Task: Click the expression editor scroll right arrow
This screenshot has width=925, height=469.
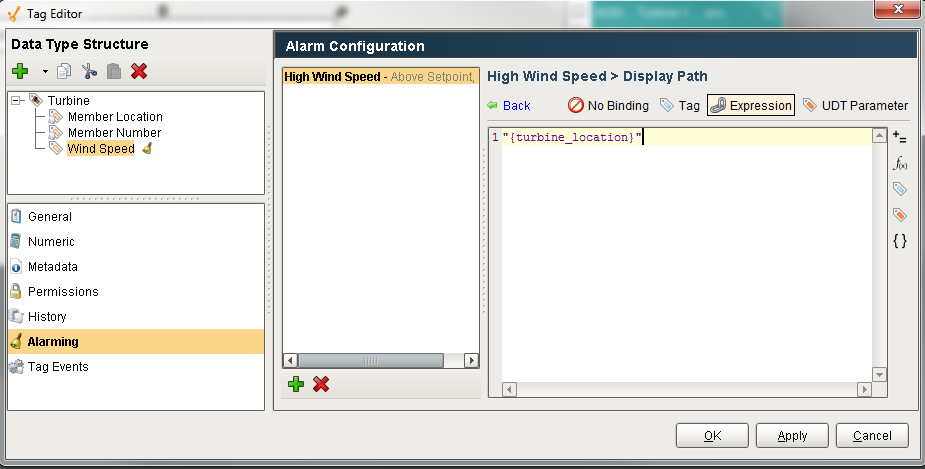Action: click(x=865, y=389)
